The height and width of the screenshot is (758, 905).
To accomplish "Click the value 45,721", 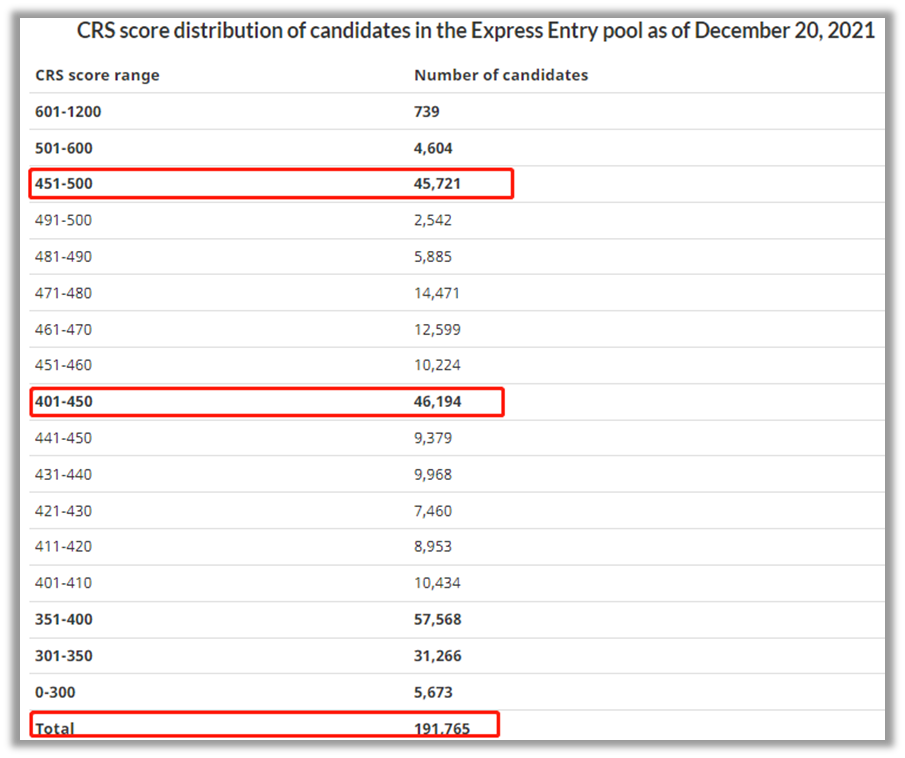I will pos(437,184).
